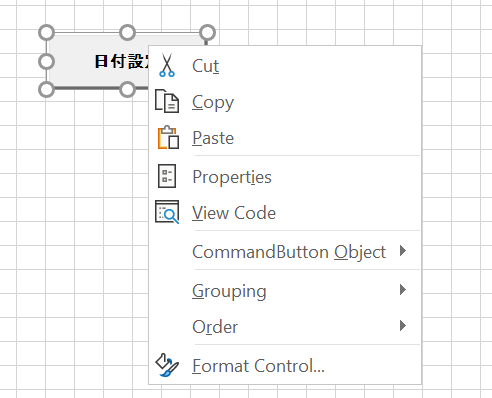Open Properties for the command button
Viewport: 492px width, 398px height.
click(x=285, y=176)
